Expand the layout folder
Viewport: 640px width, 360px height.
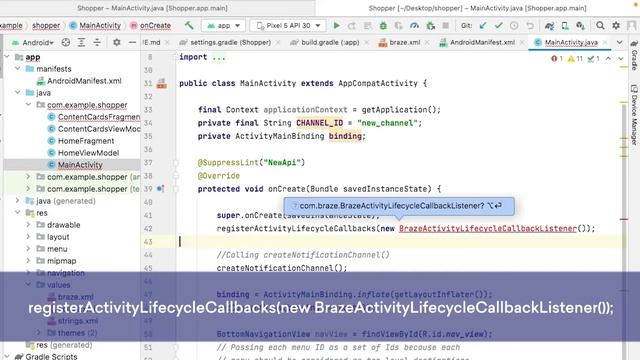[28, 236]
